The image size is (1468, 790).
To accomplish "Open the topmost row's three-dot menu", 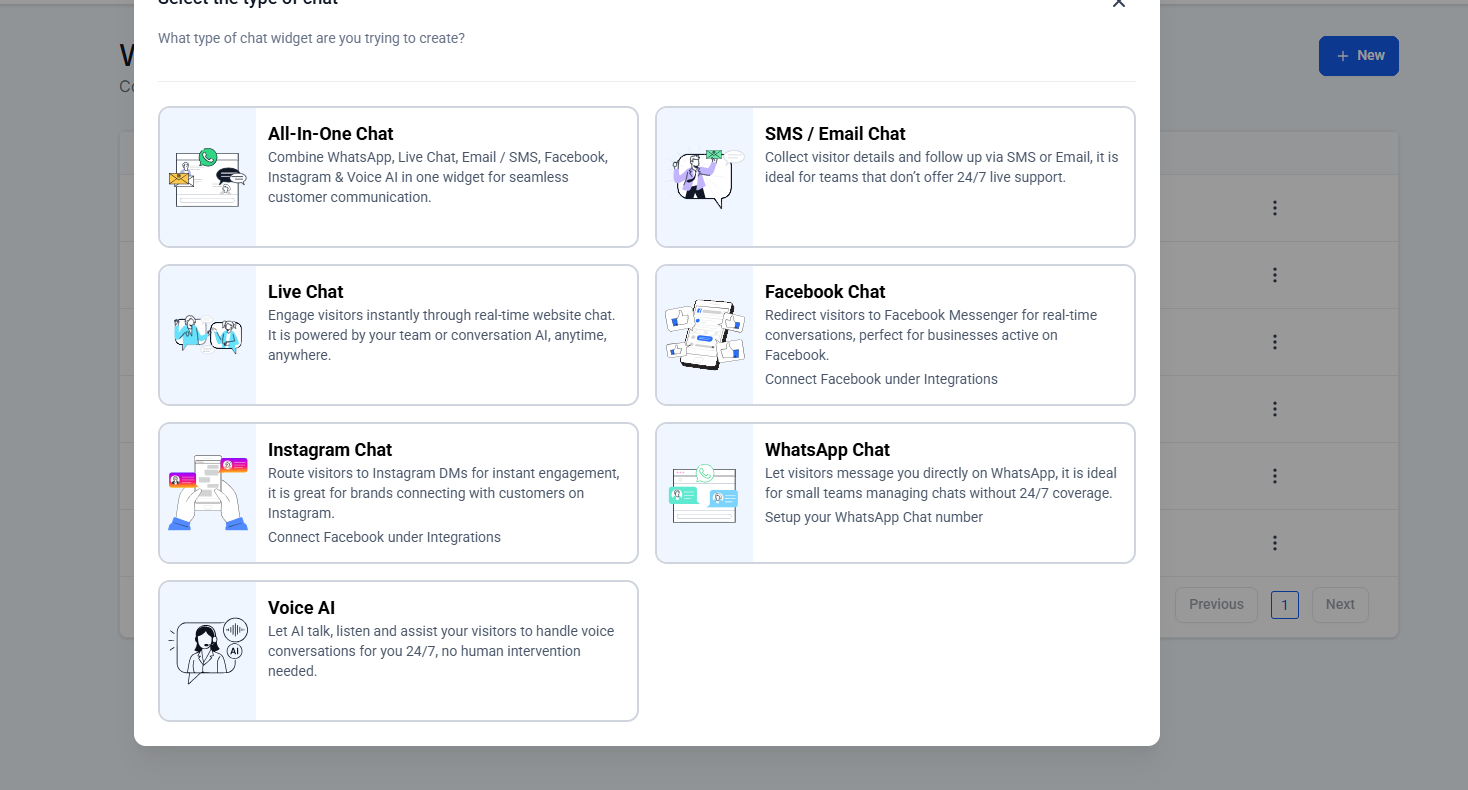I will [x=1275, y=208].
